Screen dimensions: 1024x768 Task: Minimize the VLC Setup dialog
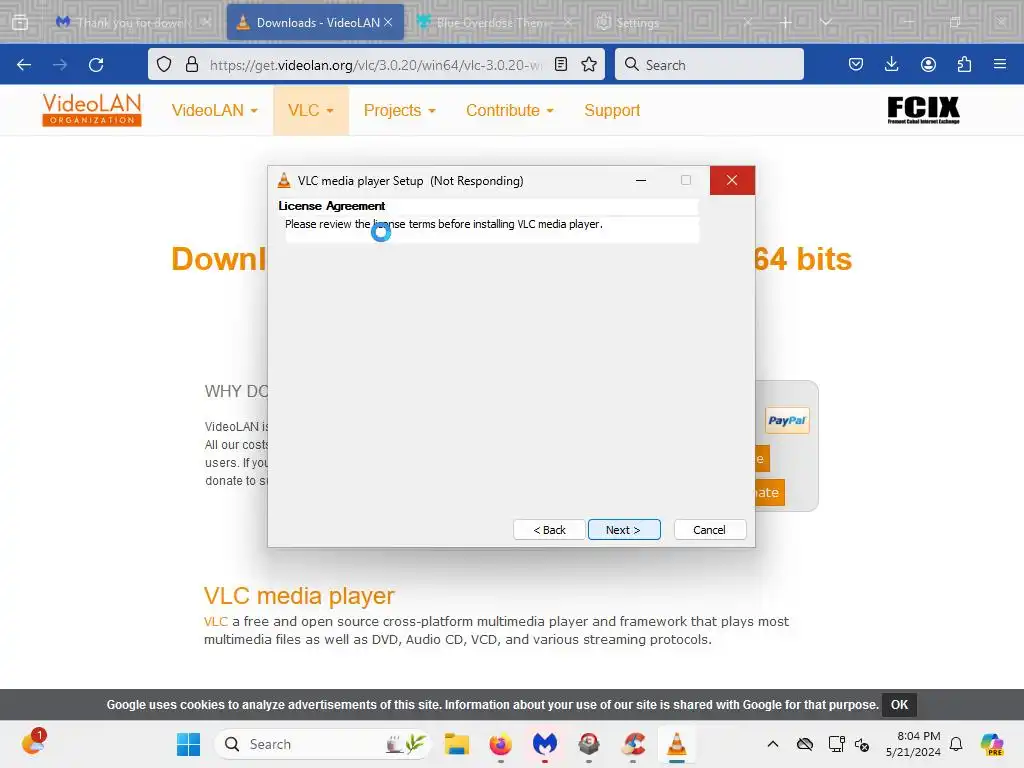click(x=641, y=180)
